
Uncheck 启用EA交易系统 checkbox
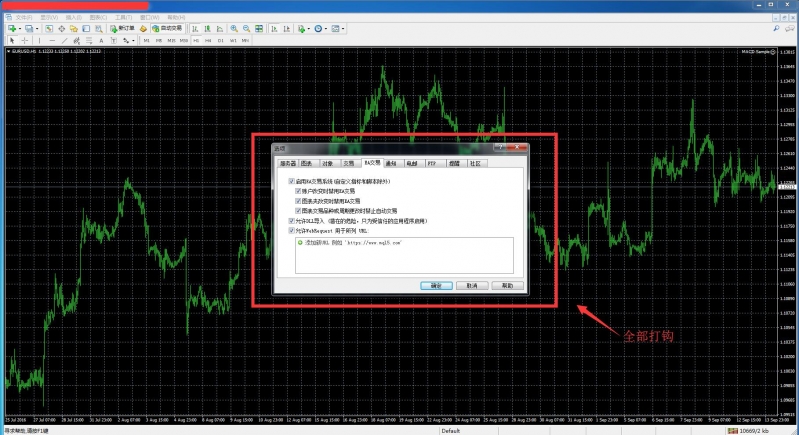[x=291, y=181]
